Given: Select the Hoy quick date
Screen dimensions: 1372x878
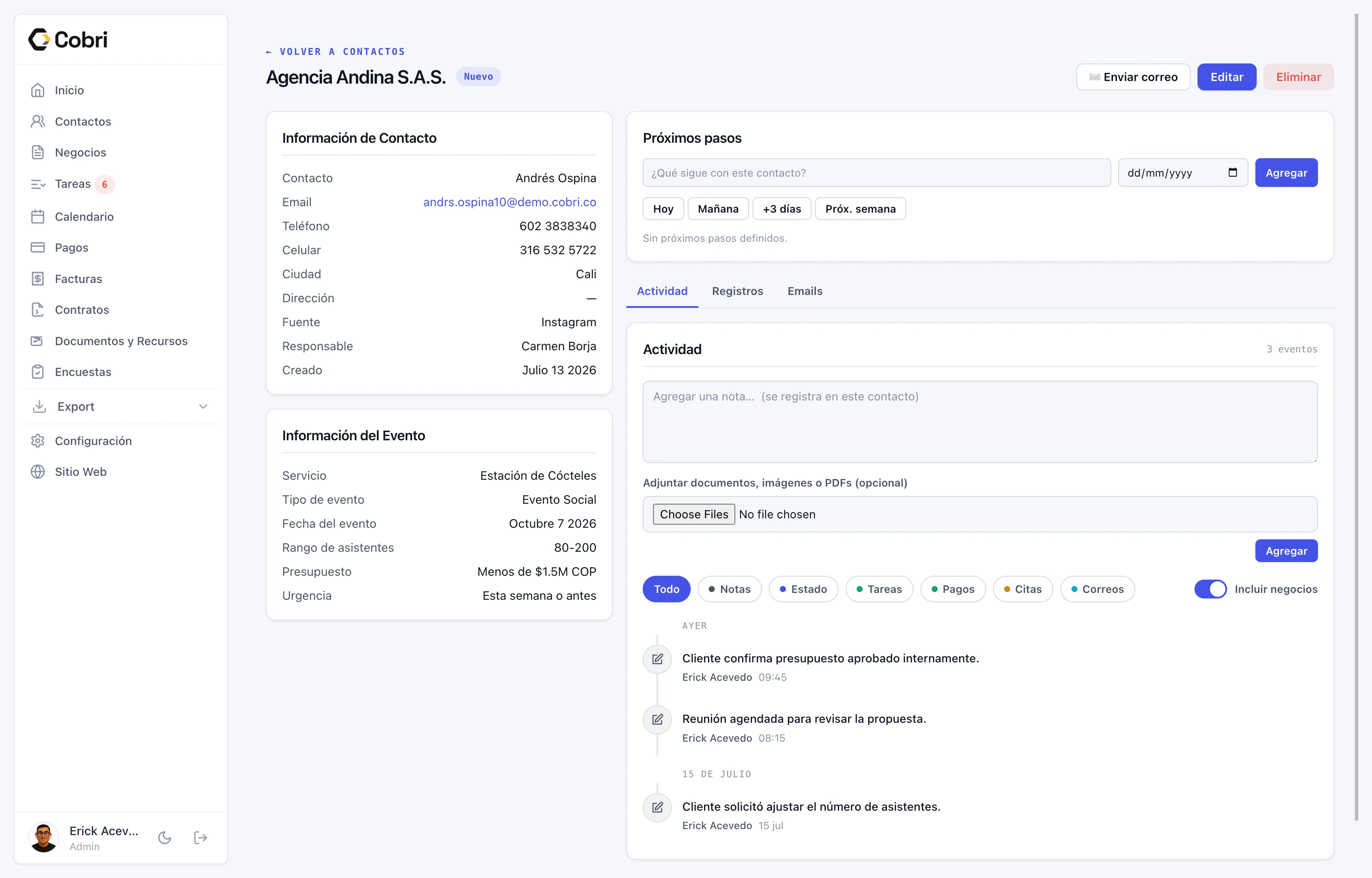Looking at the screenshot, I should tap(663, 209).
